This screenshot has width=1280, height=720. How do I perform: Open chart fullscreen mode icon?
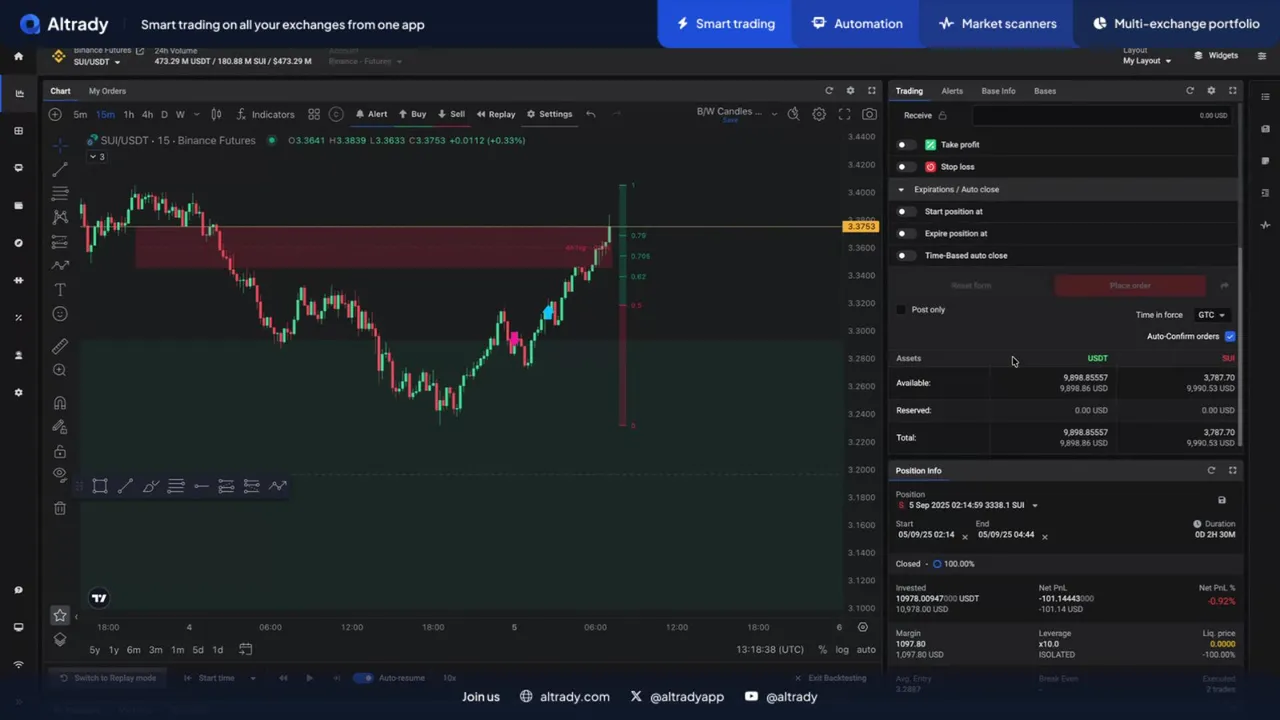pyautogui.click(x=844, y=114)
